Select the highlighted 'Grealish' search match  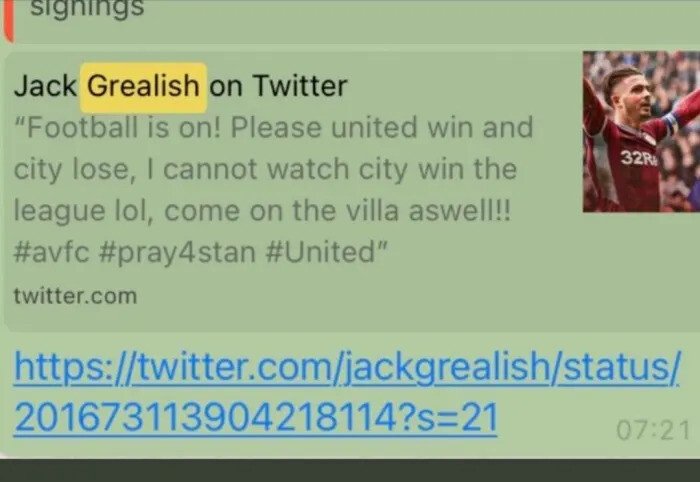143,87
